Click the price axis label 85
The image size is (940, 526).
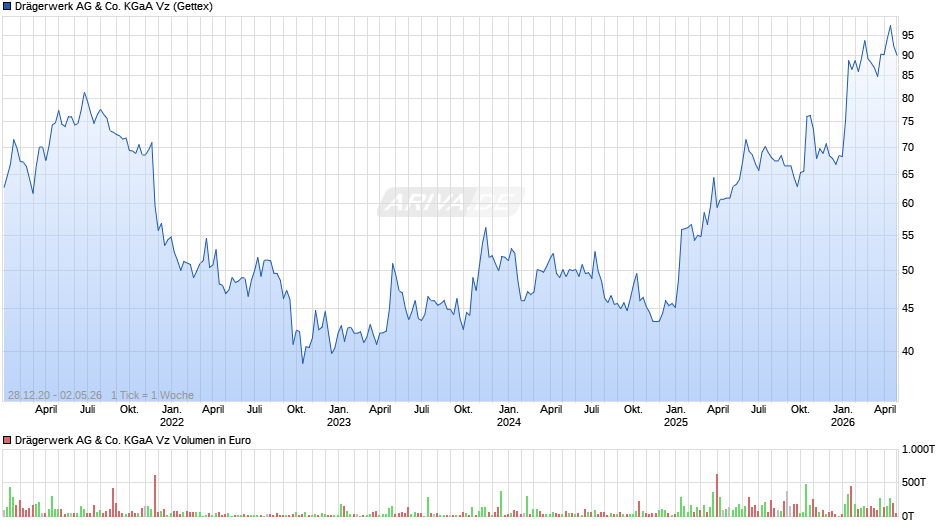pos(908,76)
